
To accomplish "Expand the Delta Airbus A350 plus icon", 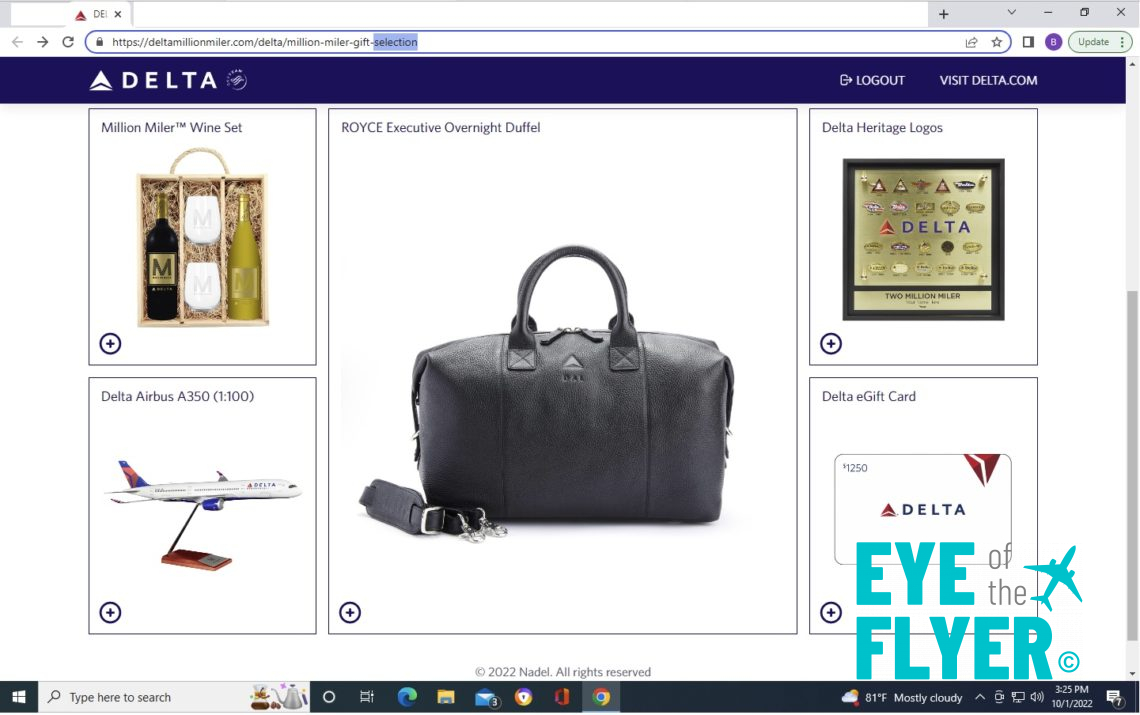I will click(111, 612).
